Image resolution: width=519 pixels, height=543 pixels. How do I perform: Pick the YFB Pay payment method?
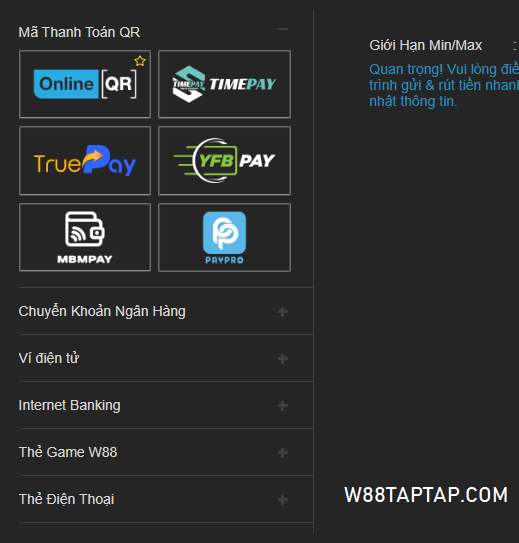224,161
